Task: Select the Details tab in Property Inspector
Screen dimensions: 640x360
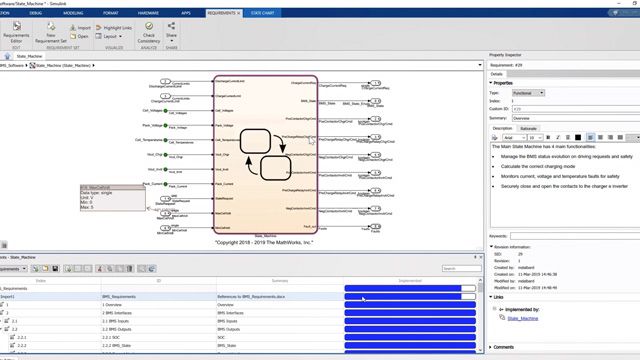Action: 496,74
